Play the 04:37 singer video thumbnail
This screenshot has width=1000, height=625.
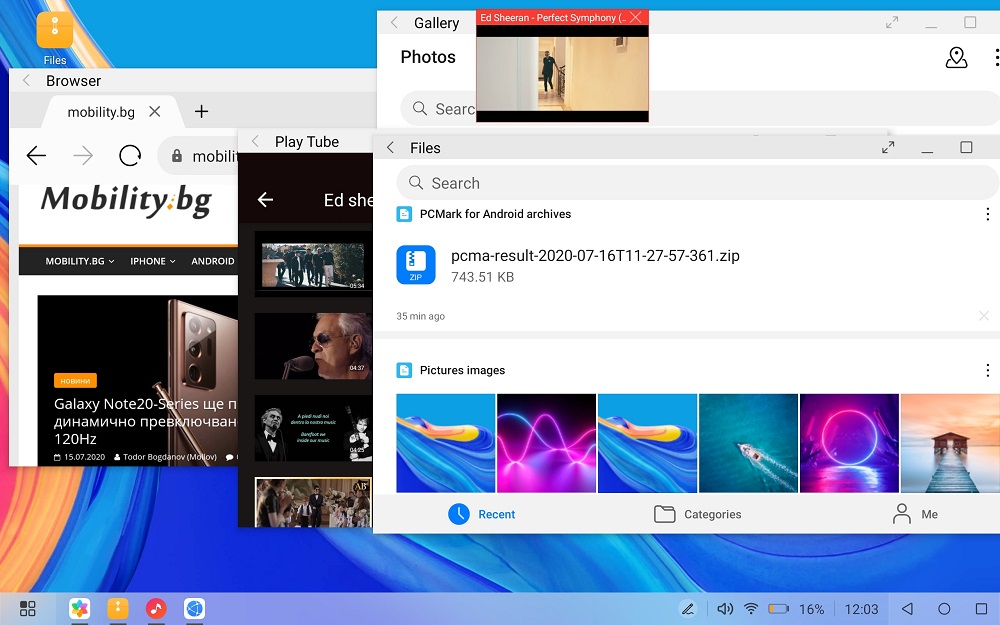click(313, 346)
